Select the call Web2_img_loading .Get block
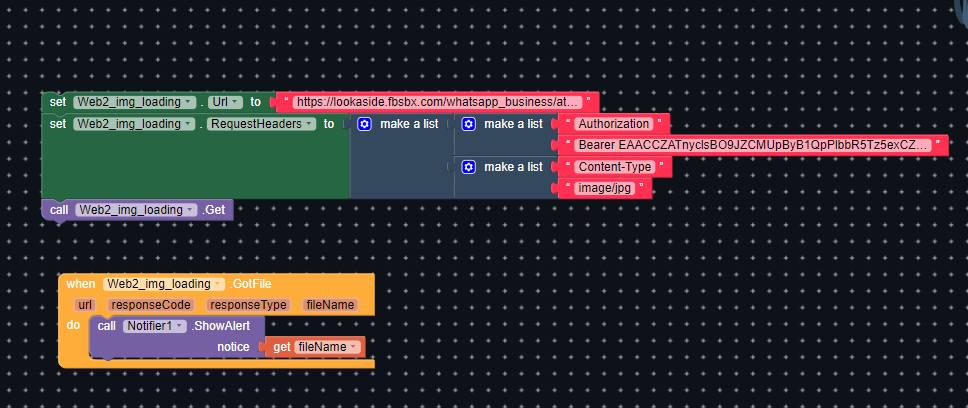The height and width of the screenshot is (408, 968). tap(137, 210)
